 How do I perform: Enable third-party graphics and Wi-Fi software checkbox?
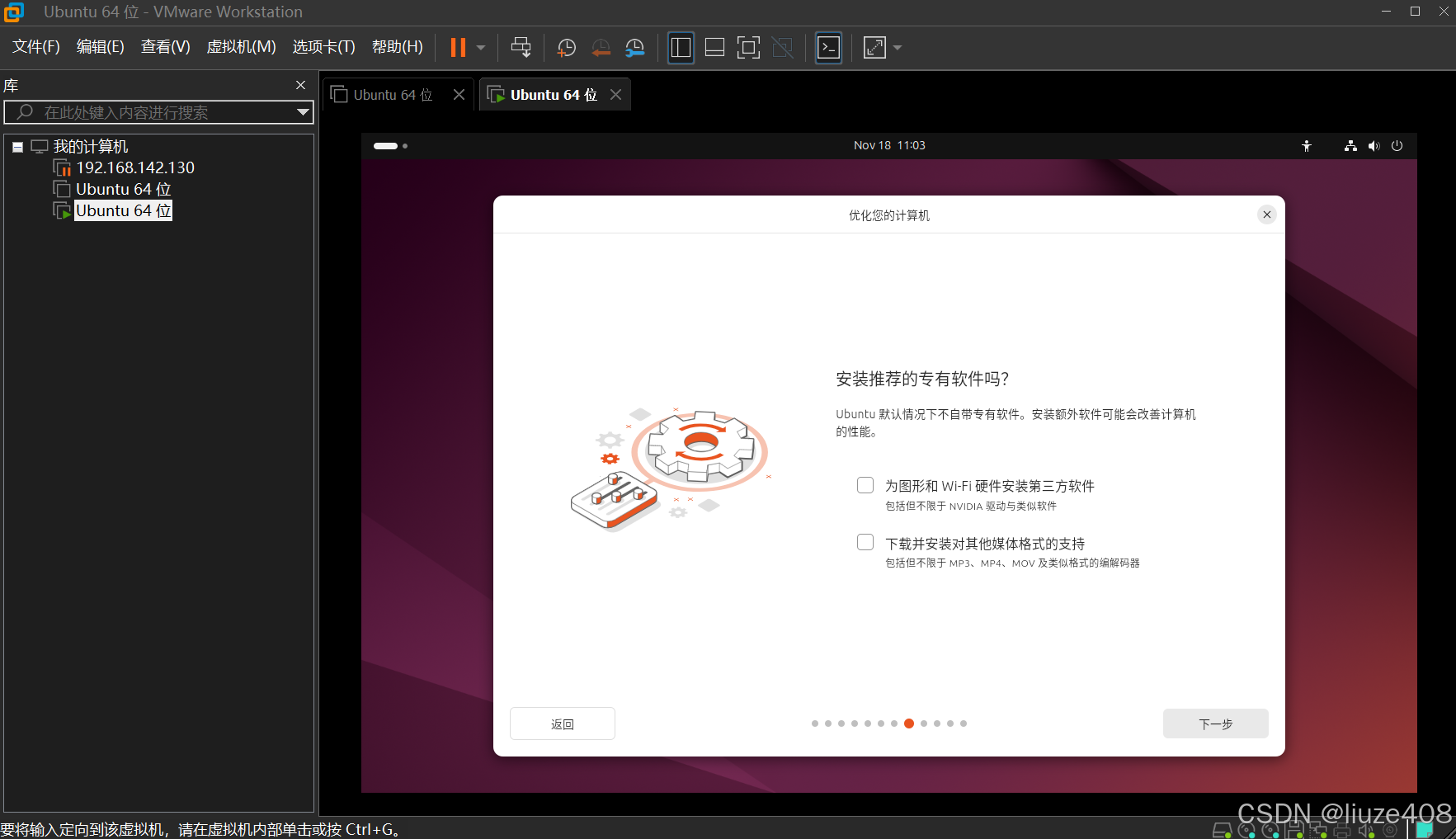[865, 485]
